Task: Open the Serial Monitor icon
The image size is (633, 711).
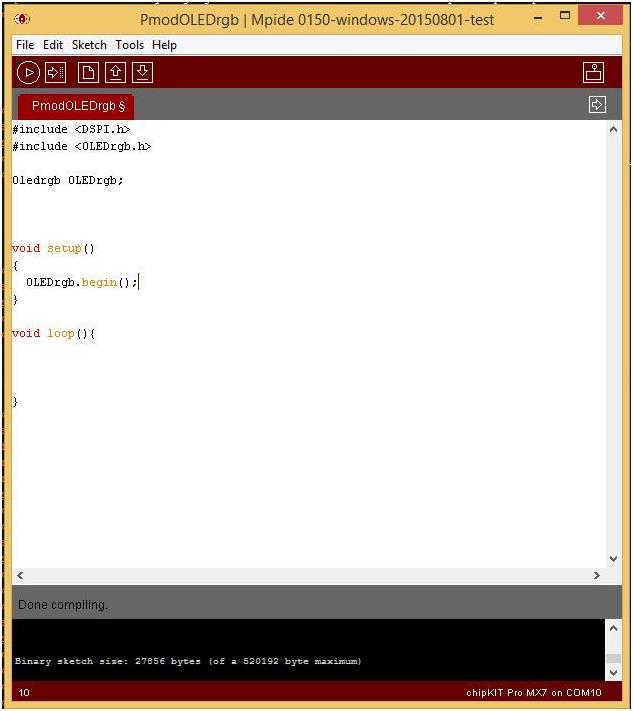Action: (594, 72)
